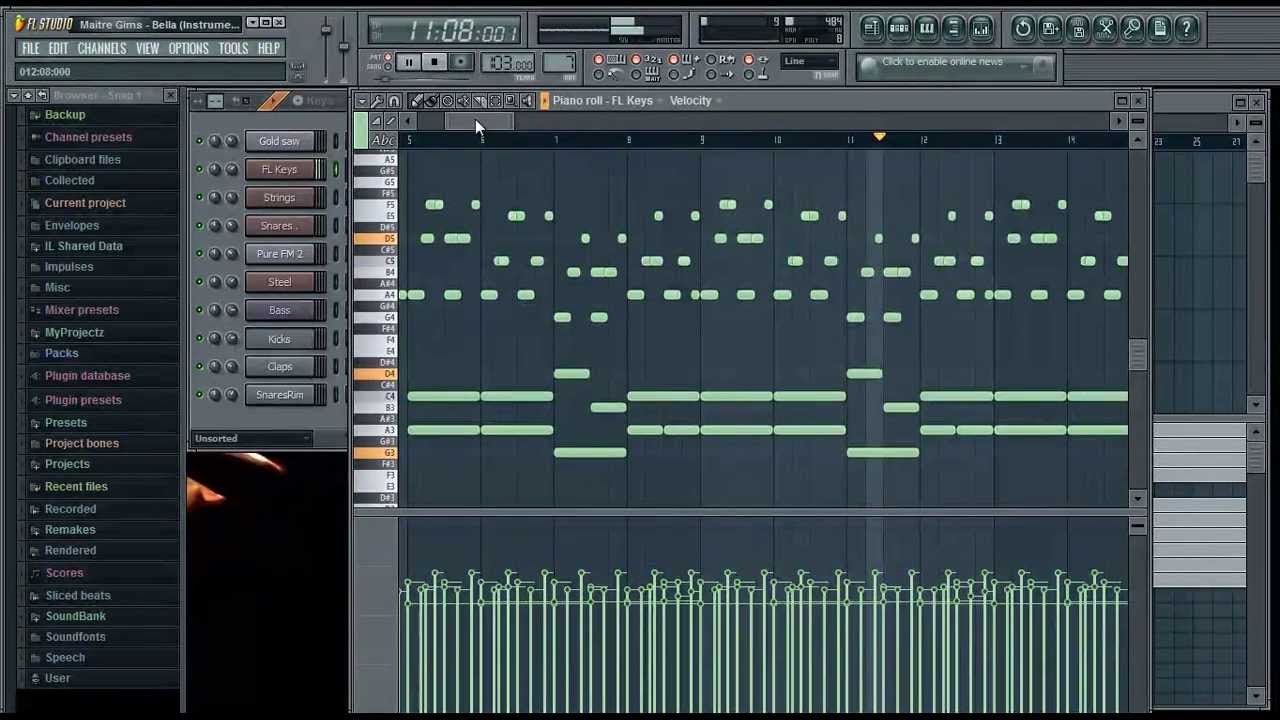This screenshot has height=720, width=1280.
Task: Open the Mixer view icon
Action: (980, 28)
